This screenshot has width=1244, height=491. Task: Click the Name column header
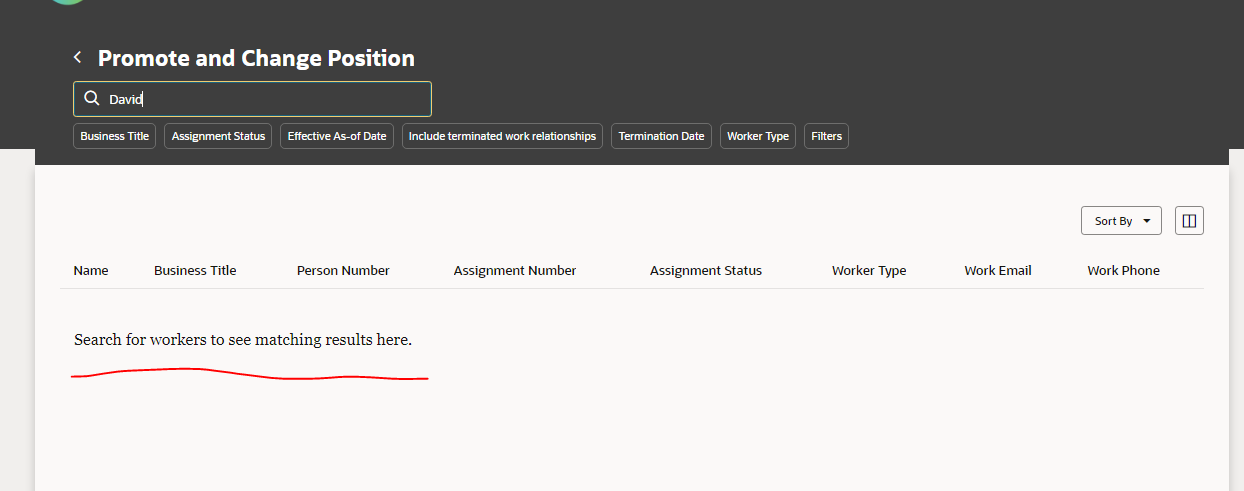pyautogui.click(x=91, y=271)
